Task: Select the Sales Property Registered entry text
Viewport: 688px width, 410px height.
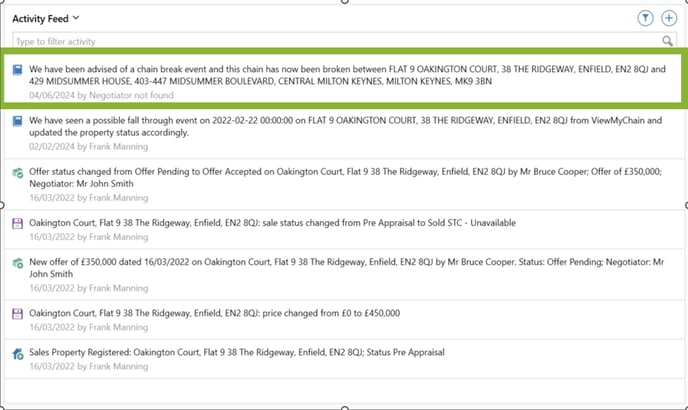Action: coord(237,352)
